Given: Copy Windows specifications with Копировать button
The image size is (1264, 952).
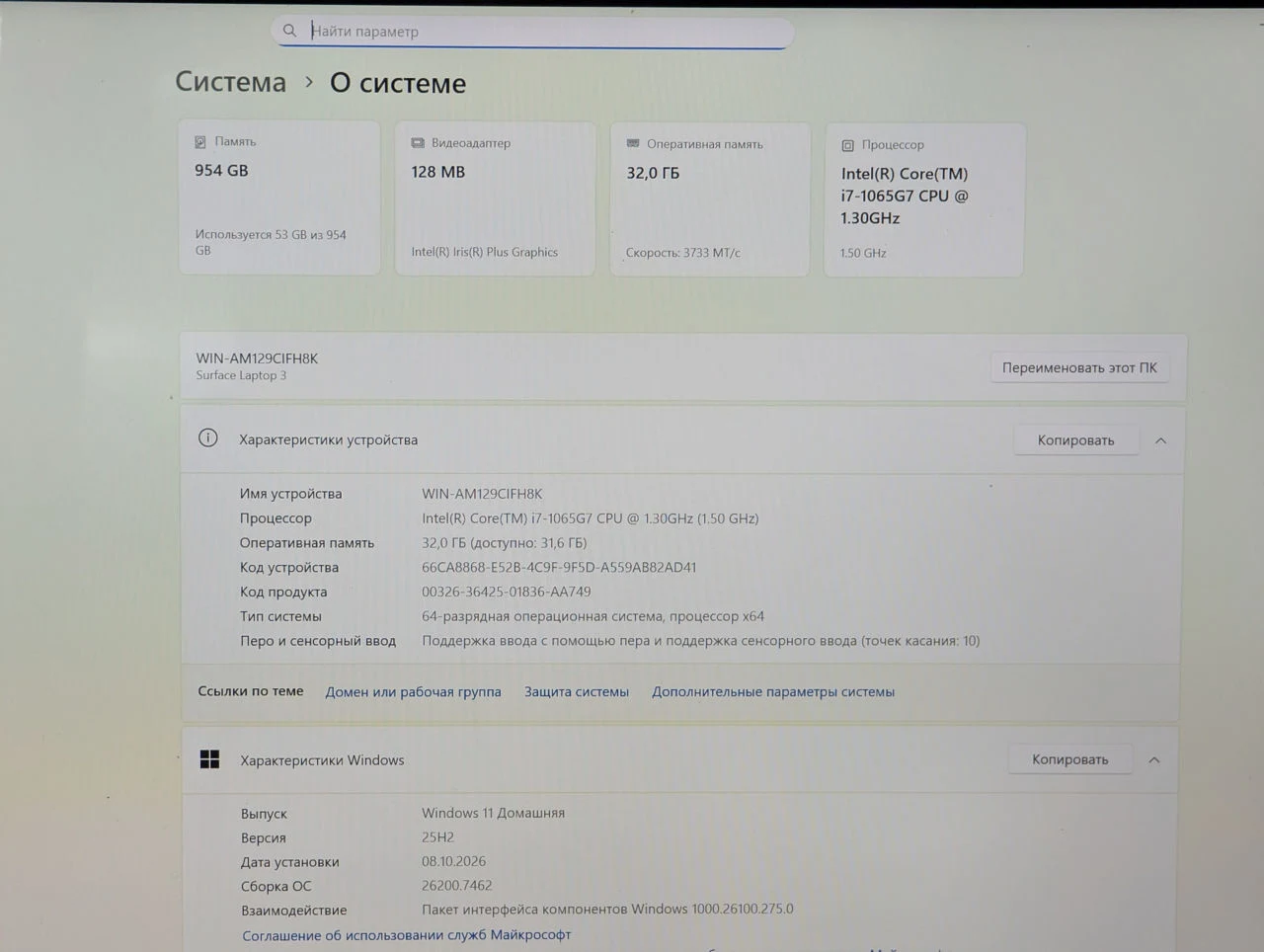Looking at the screenshot, I should [x=1069, y=759].
